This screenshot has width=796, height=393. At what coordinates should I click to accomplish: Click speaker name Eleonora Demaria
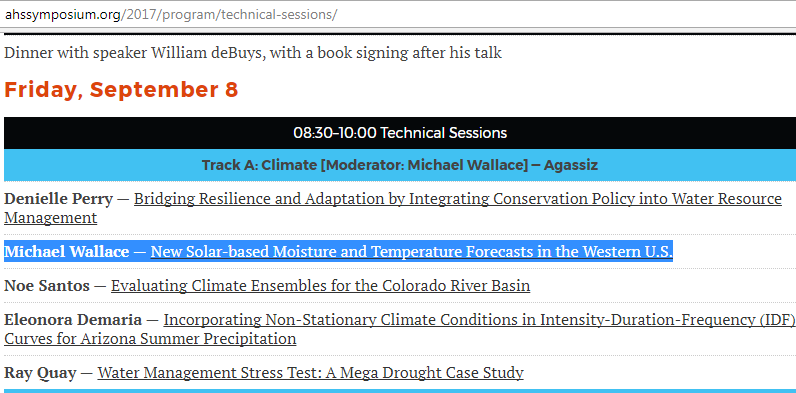pyautogui.click(x=73, y=320)
